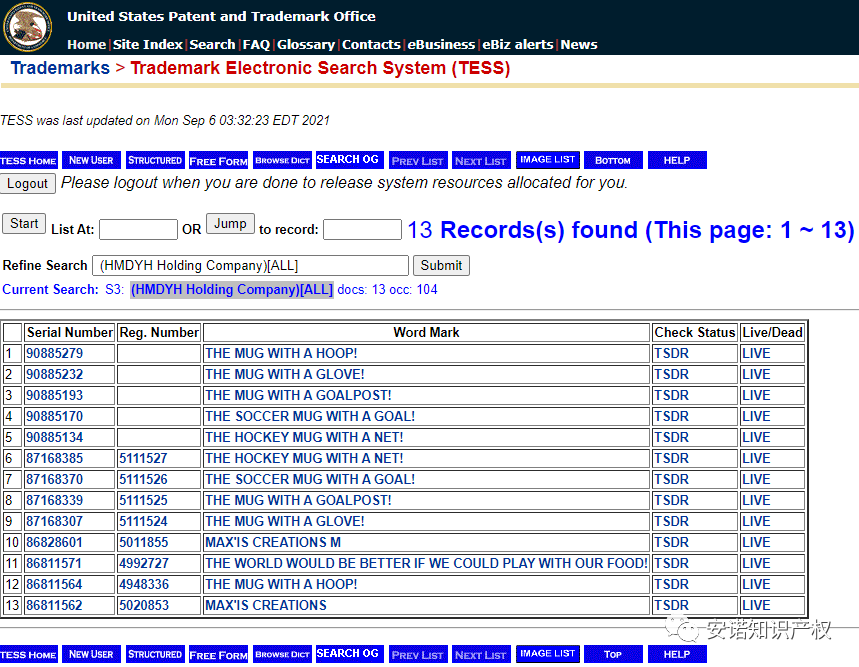The width and height of the screenshot is (859, 667).
Task: Go to Search in header navigation
Action: point(212,44)
